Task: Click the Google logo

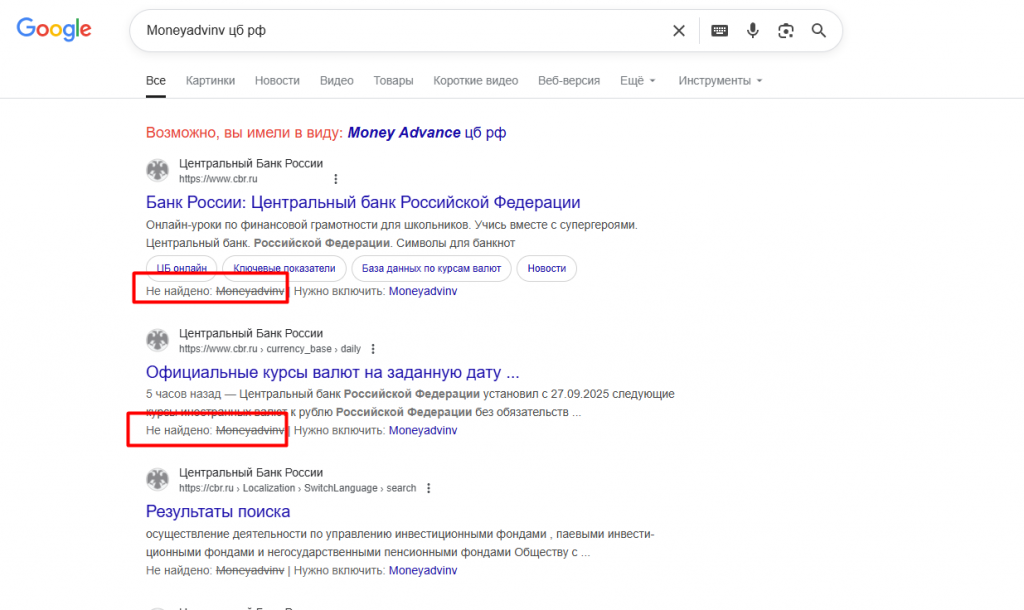Action: (54, 30)
